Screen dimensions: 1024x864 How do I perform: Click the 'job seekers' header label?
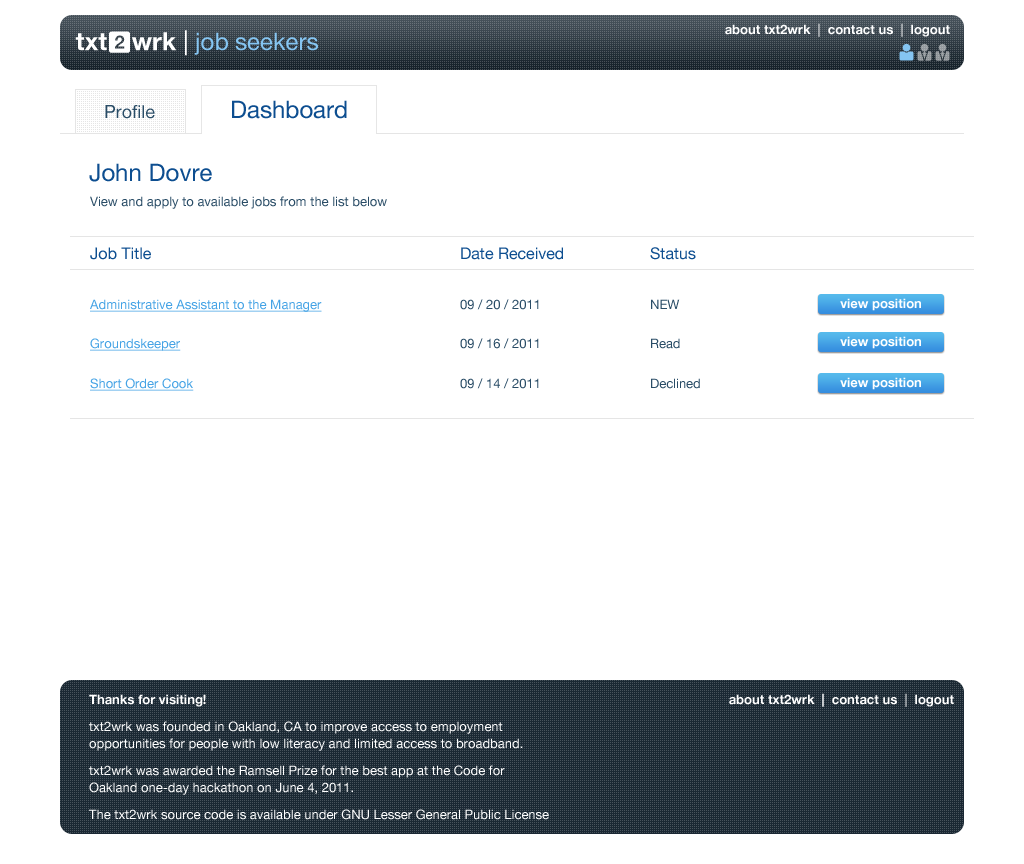[x=257, y=42]
